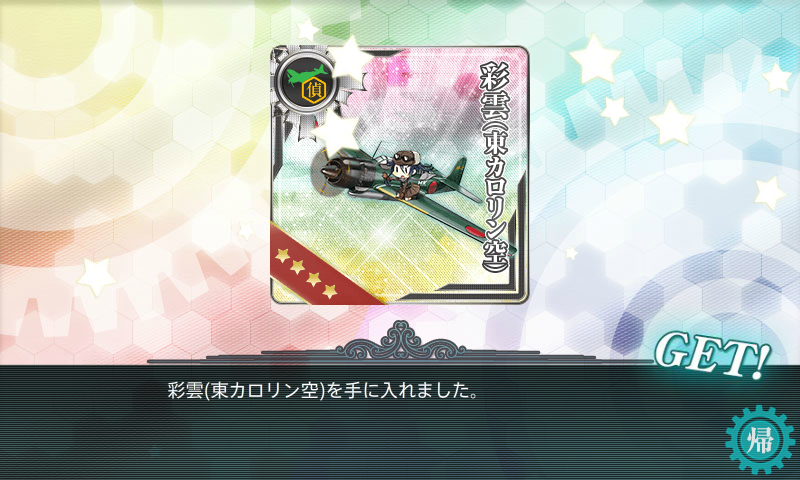Select the 彩雲 equipment card artwork
The height and width of the screenshot is (480, 800).
tap(399, 175)
